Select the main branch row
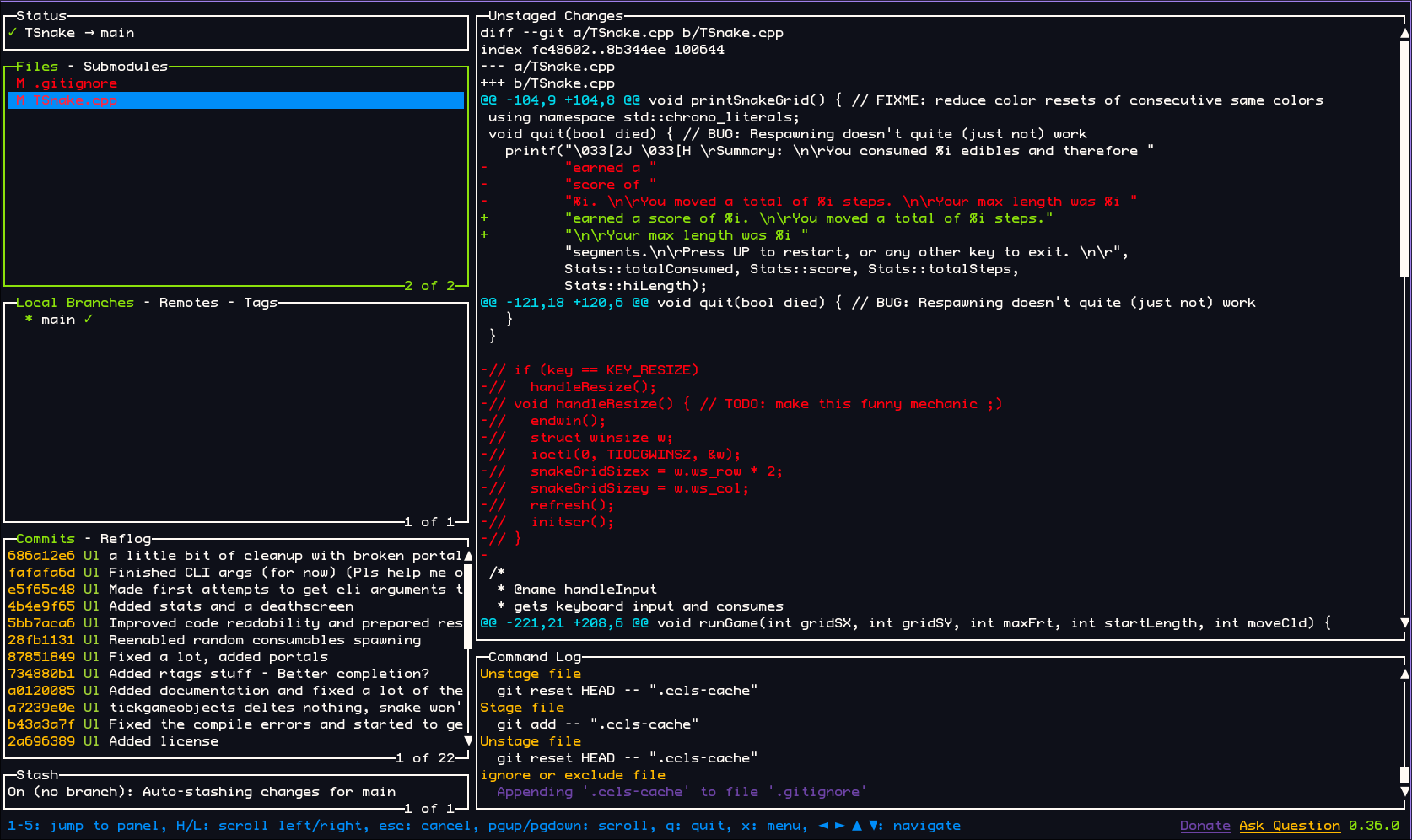The height and width of the screenshot is (840, 1412). (236, 320)
